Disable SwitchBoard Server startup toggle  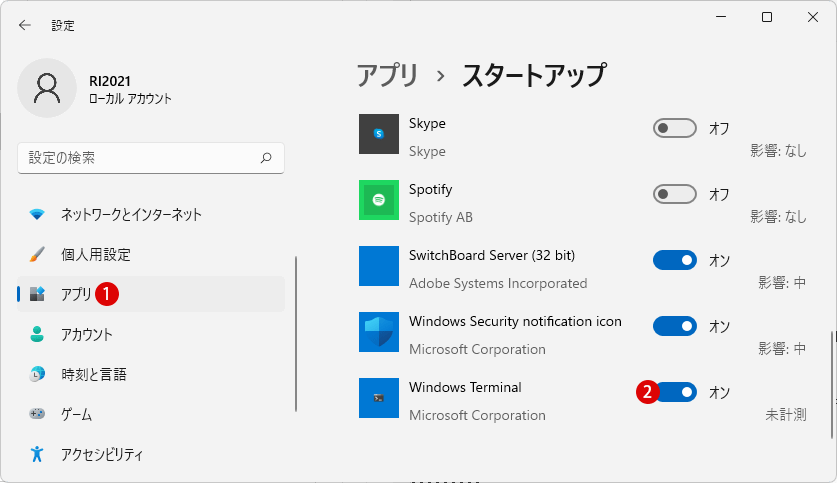675,260
